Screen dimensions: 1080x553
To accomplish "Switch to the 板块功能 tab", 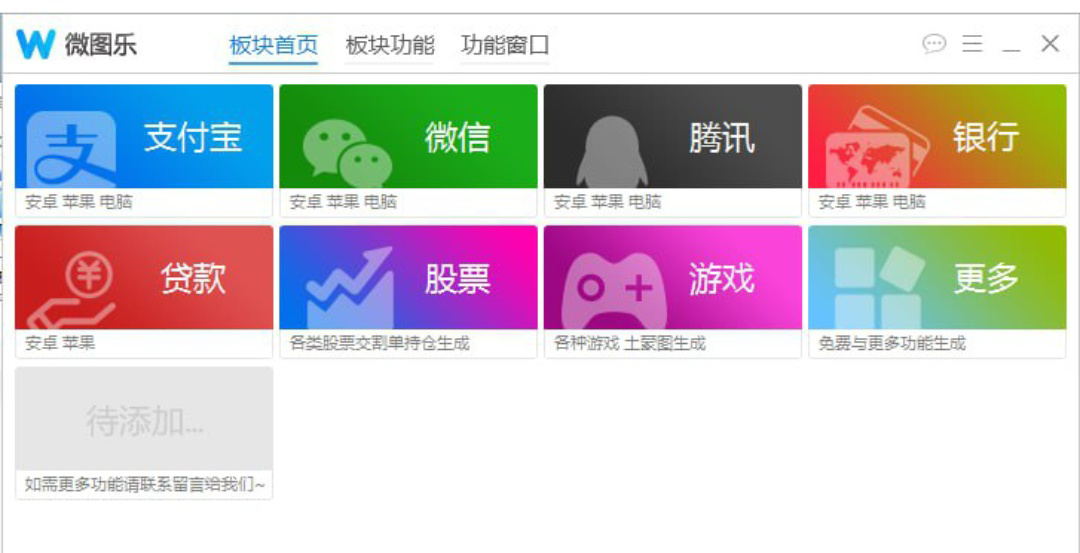I will [390, 45].
